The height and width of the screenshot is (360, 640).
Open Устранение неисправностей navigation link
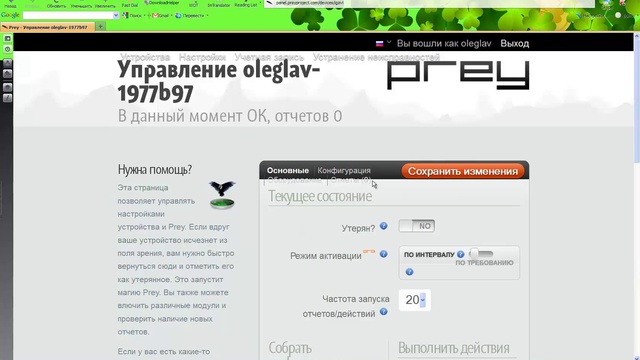tap(376, 57)
